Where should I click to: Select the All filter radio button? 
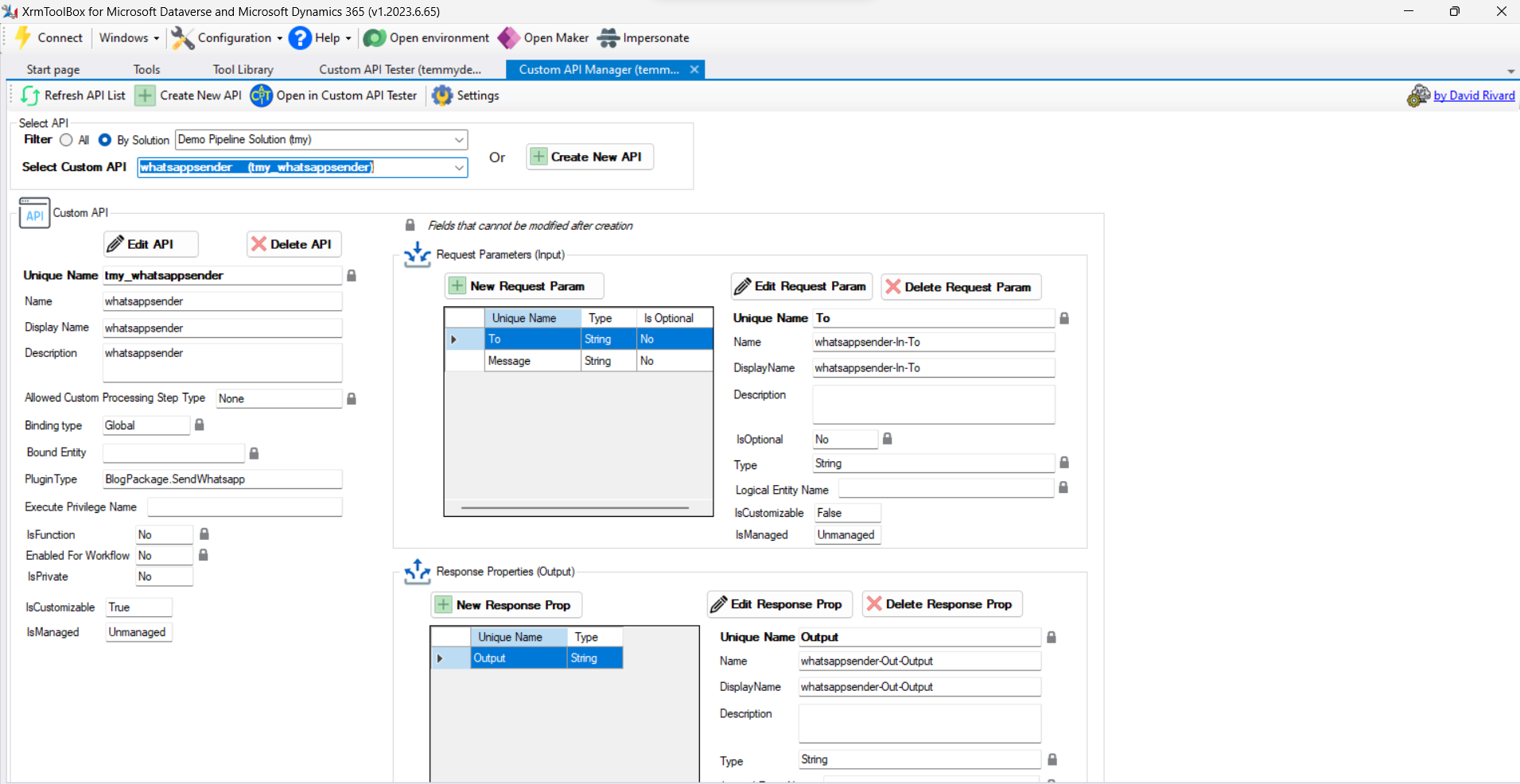click(66, 140)
